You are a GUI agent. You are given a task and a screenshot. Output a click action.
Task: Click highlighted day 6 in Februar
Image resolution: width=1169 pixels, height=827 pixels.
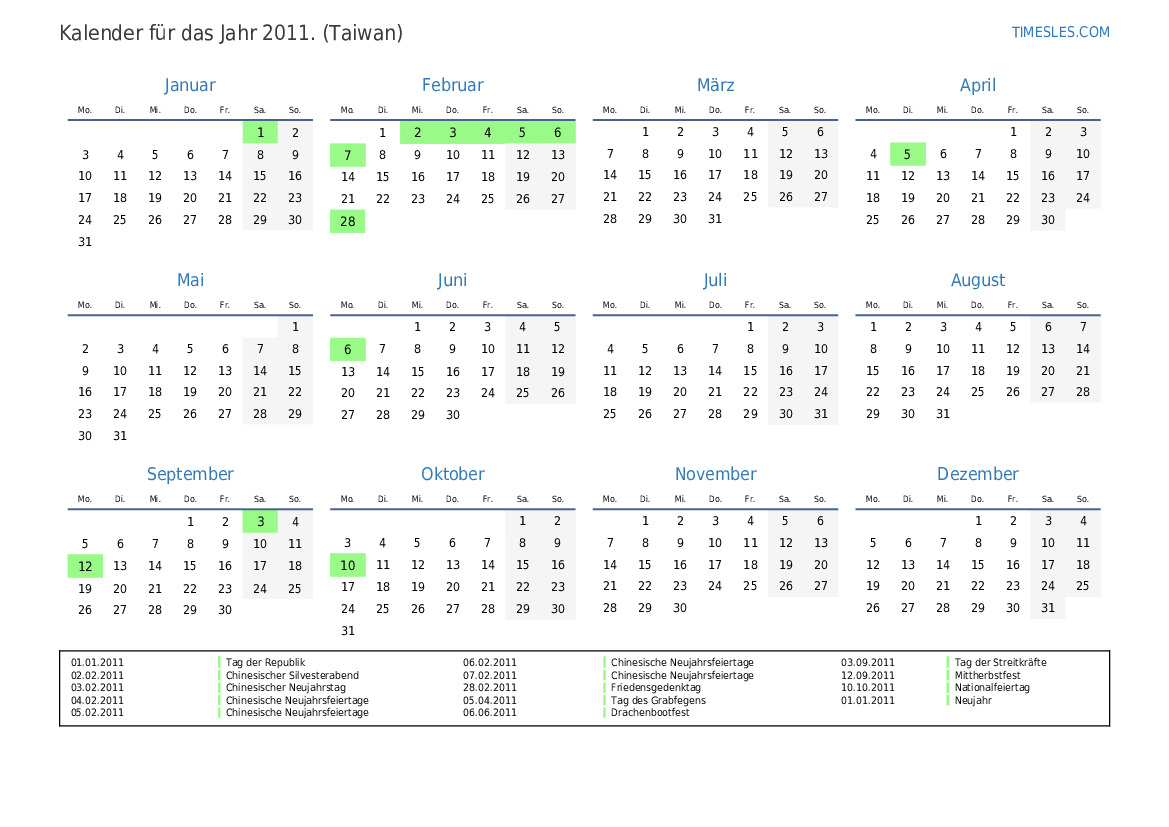[558, 133]
